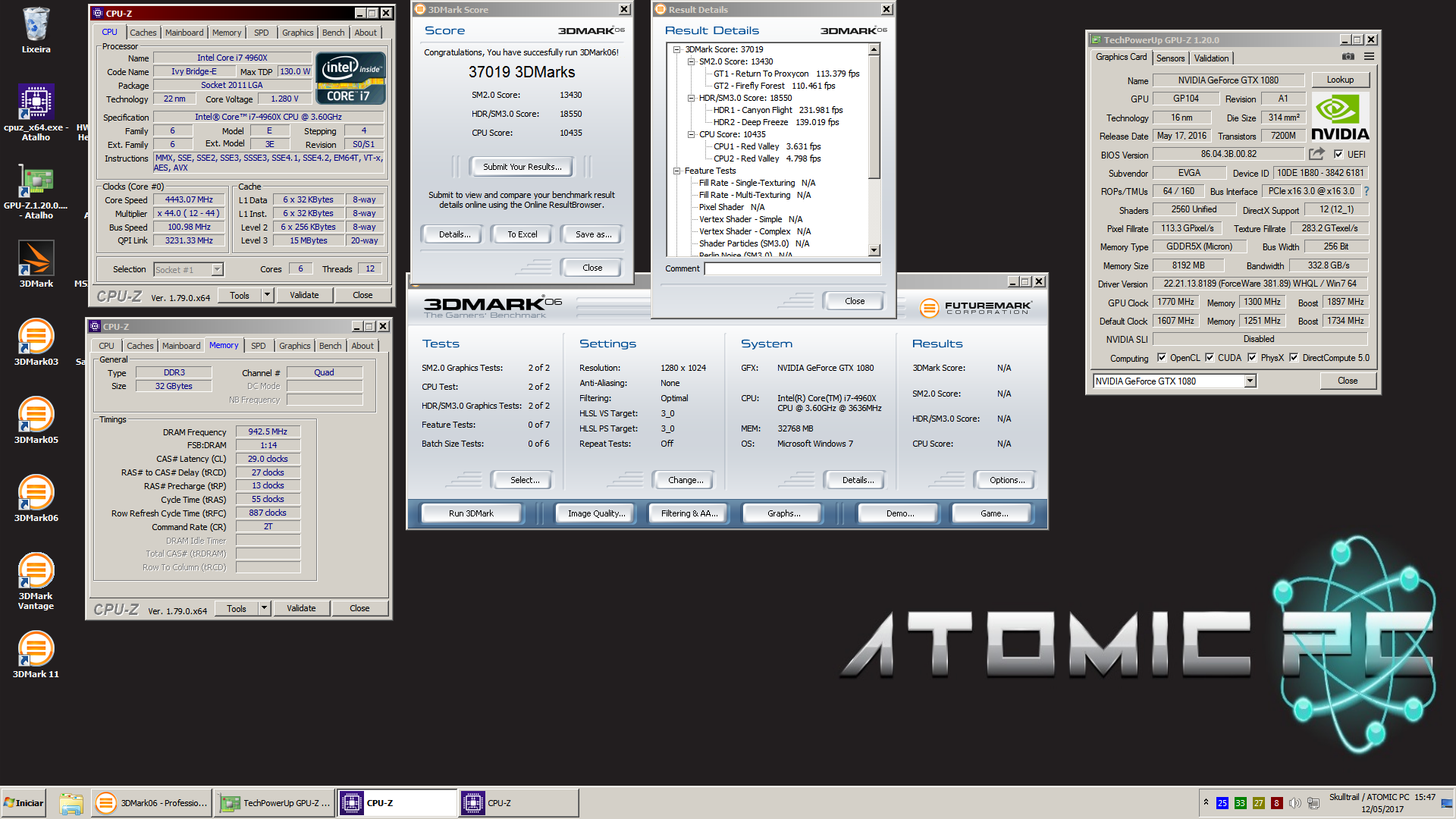Open the Lixeira recycle bin desktop icon
Viewport: 1456px width, 819px height.
(36, 30)
